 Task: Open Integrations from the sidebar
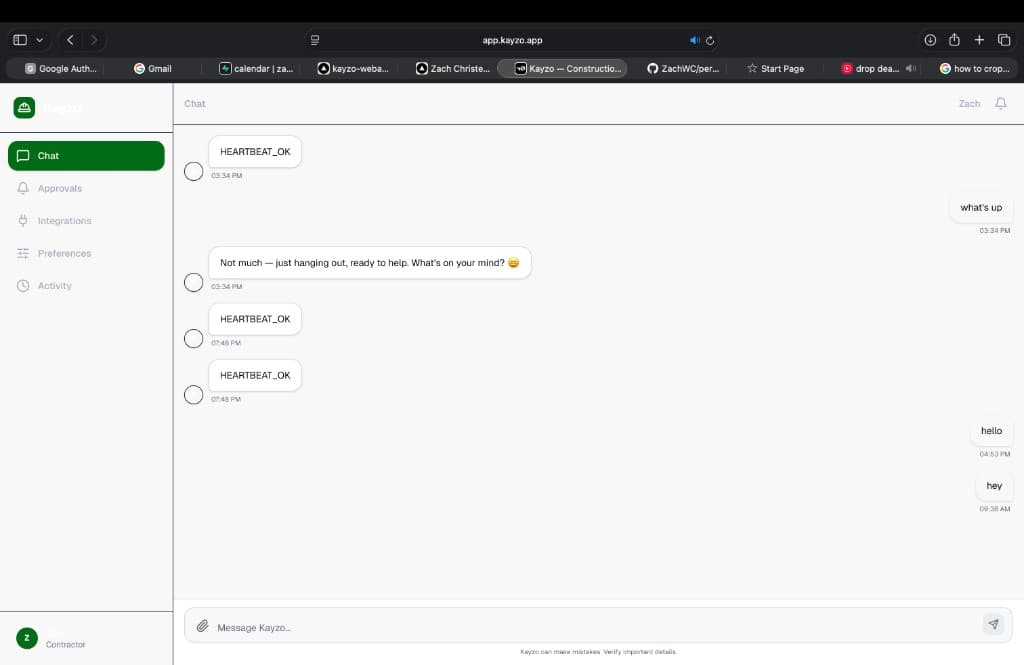64,220
